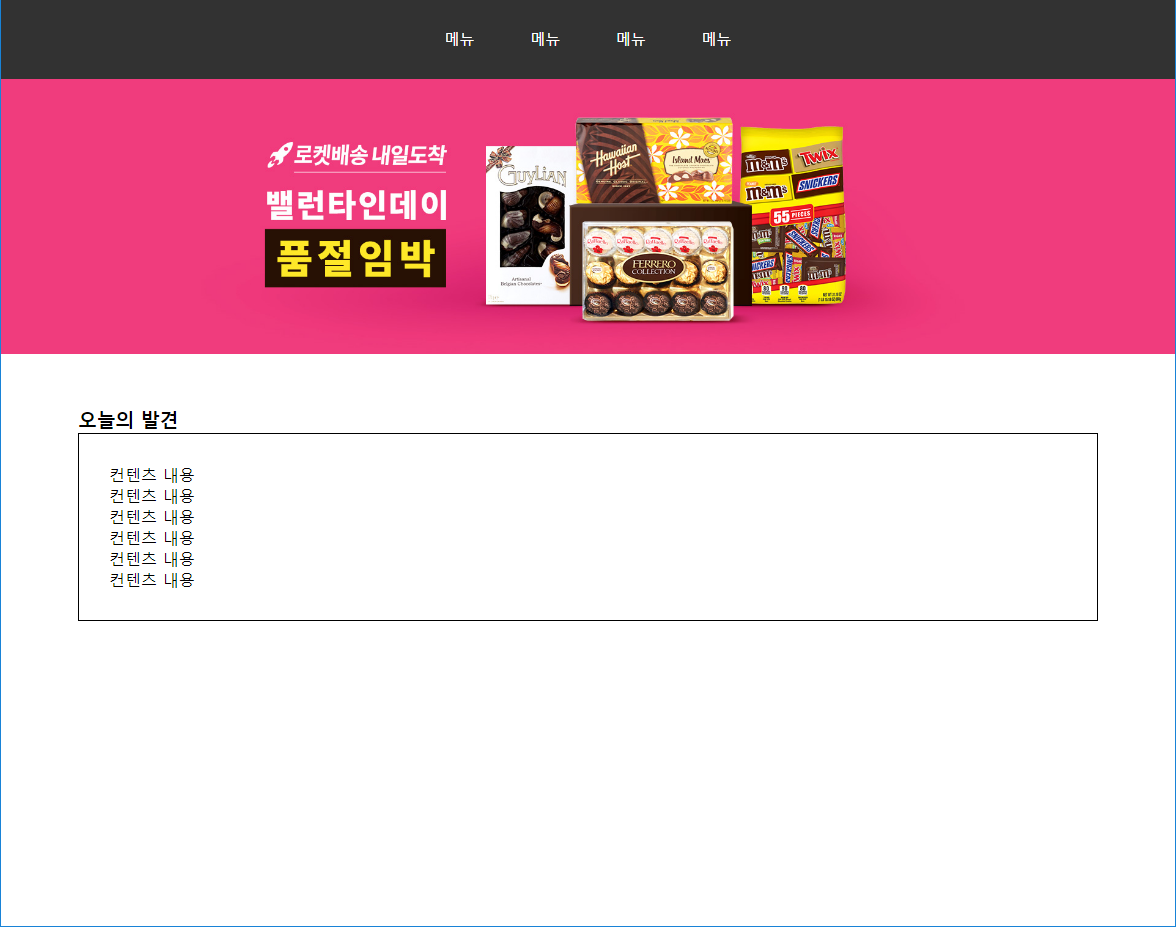
Task: Click the Valentine's Day chocolate promo banner
Action: (588, 216)
